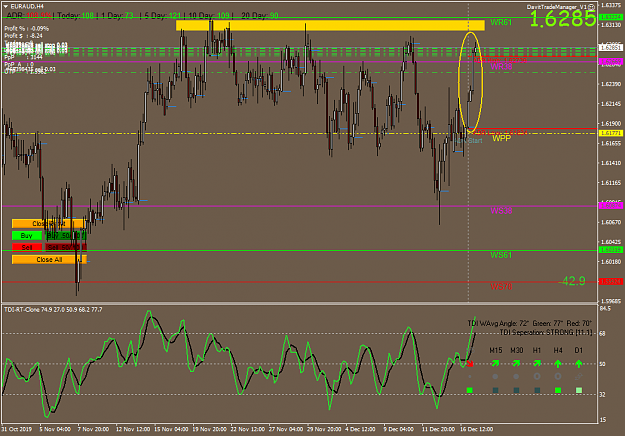Click the green 1.60315 price tag
Image resolution: width=625 pixels, height=436 pixels.
point(611,250)
